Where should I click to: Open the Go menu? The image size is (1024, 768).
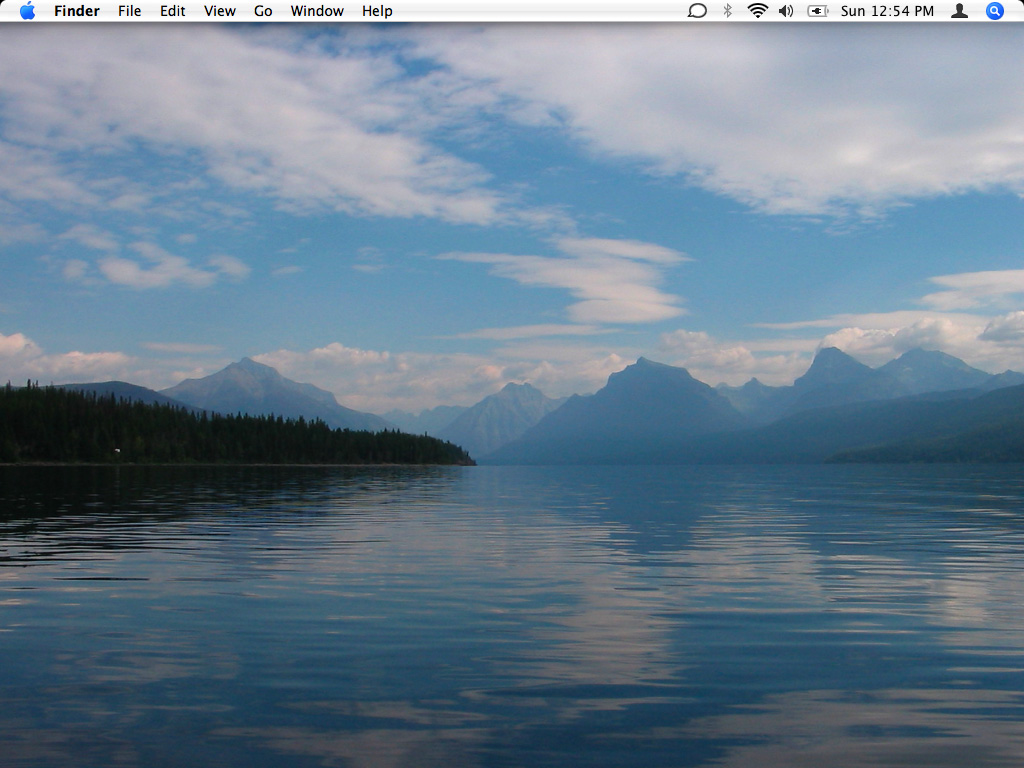(x=263, y=11)
